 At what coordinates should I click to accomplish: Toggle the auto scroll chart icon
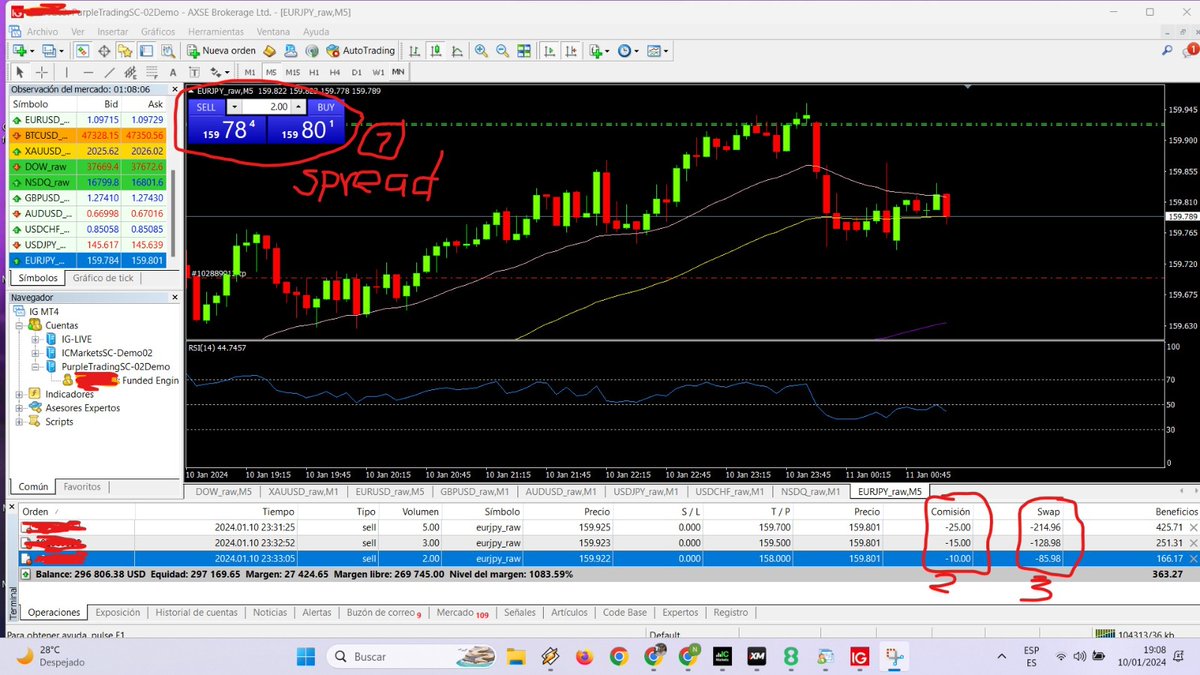(550, 51)
